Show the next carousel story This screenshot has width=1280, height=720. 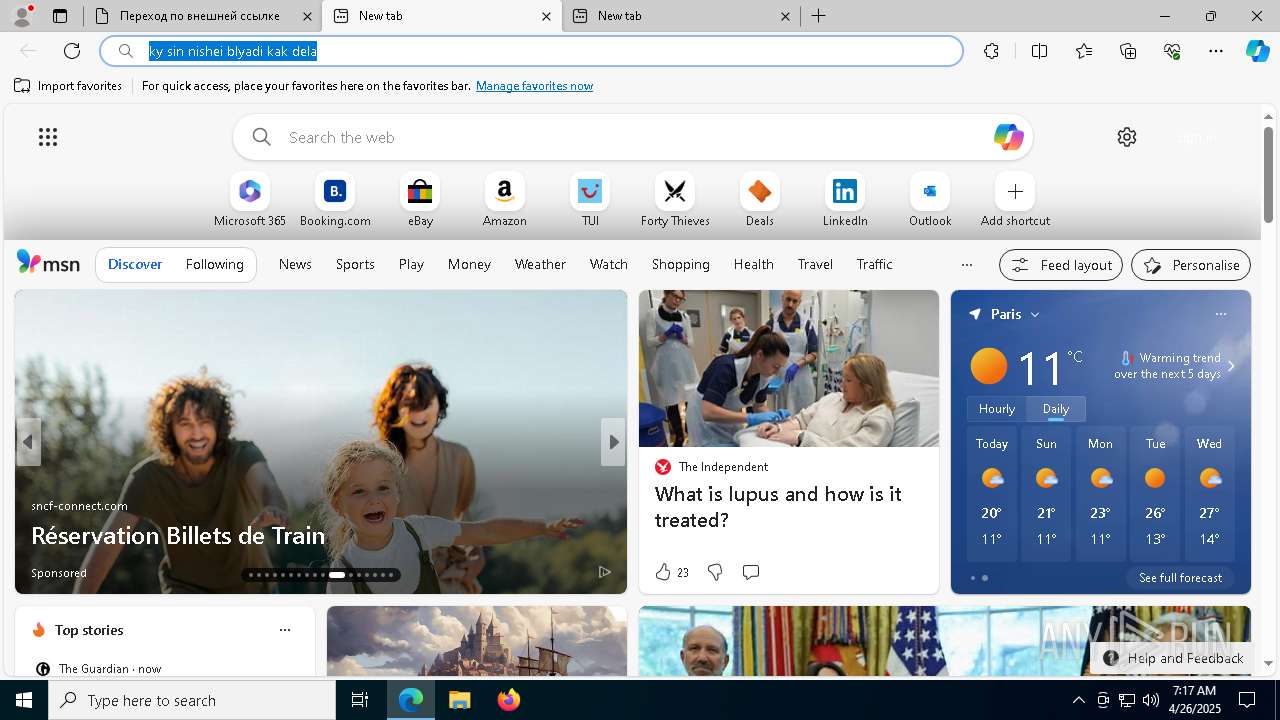click(613, 442)
